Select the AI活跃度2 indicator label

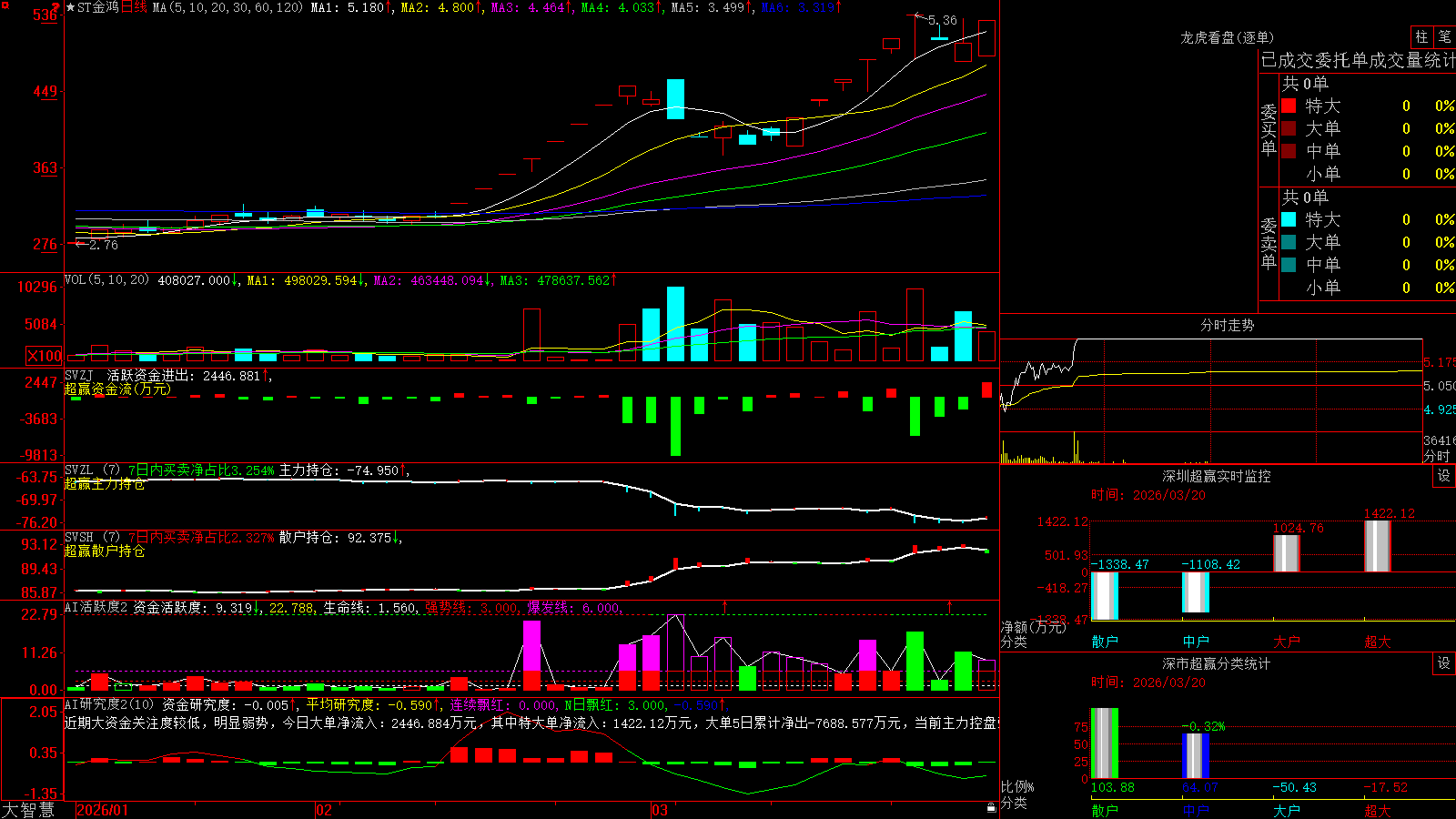(96, 607)
